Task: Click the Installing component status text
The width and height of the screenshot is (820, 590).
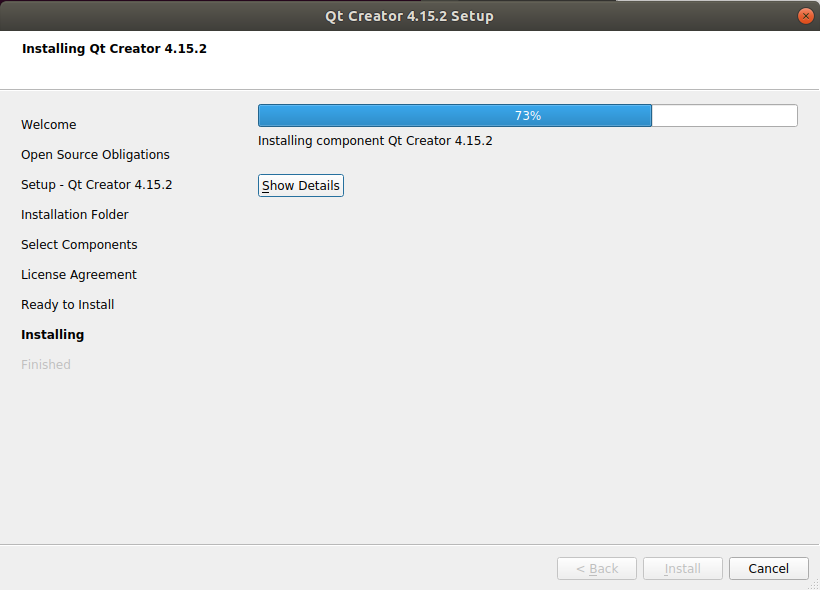Action: [x=375, y=141]
